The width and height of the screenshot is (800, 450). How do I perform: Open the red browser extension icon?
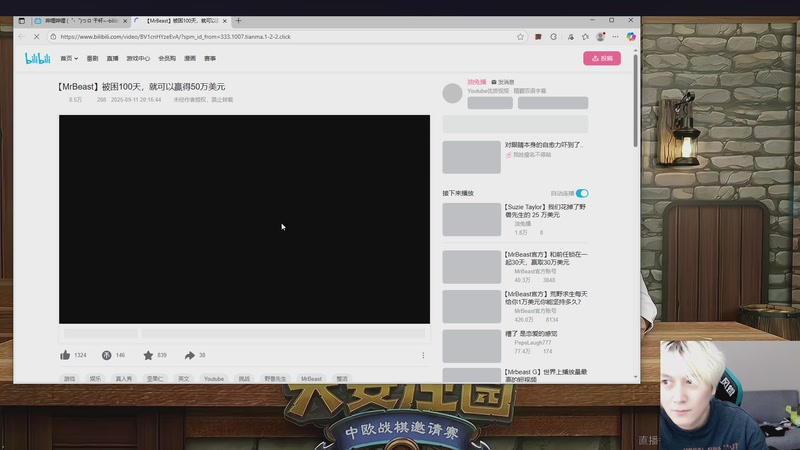pyautogui.click(x=538, y=37)
